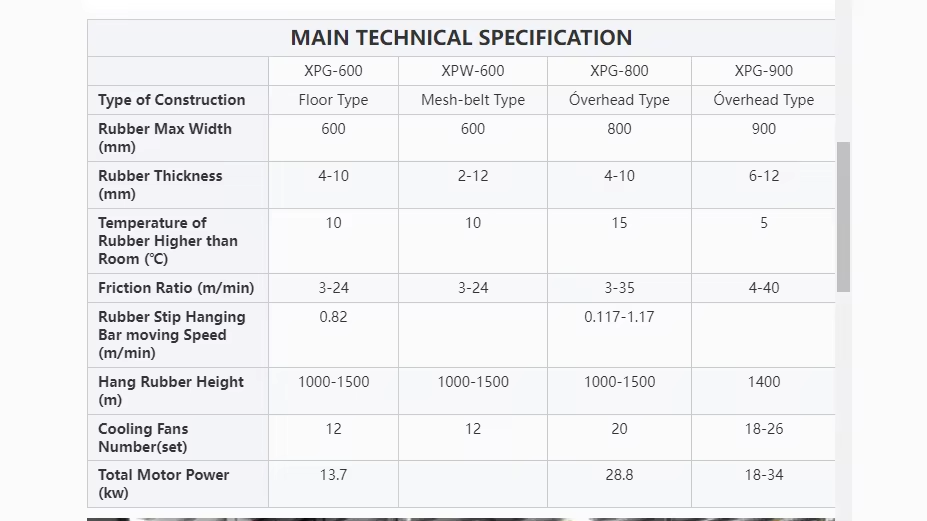Click the MAIN TECHNICAL SPECIFICATION table title
Image resolution: width=927 pixels, height=521 pixels.
pos(461,38)
